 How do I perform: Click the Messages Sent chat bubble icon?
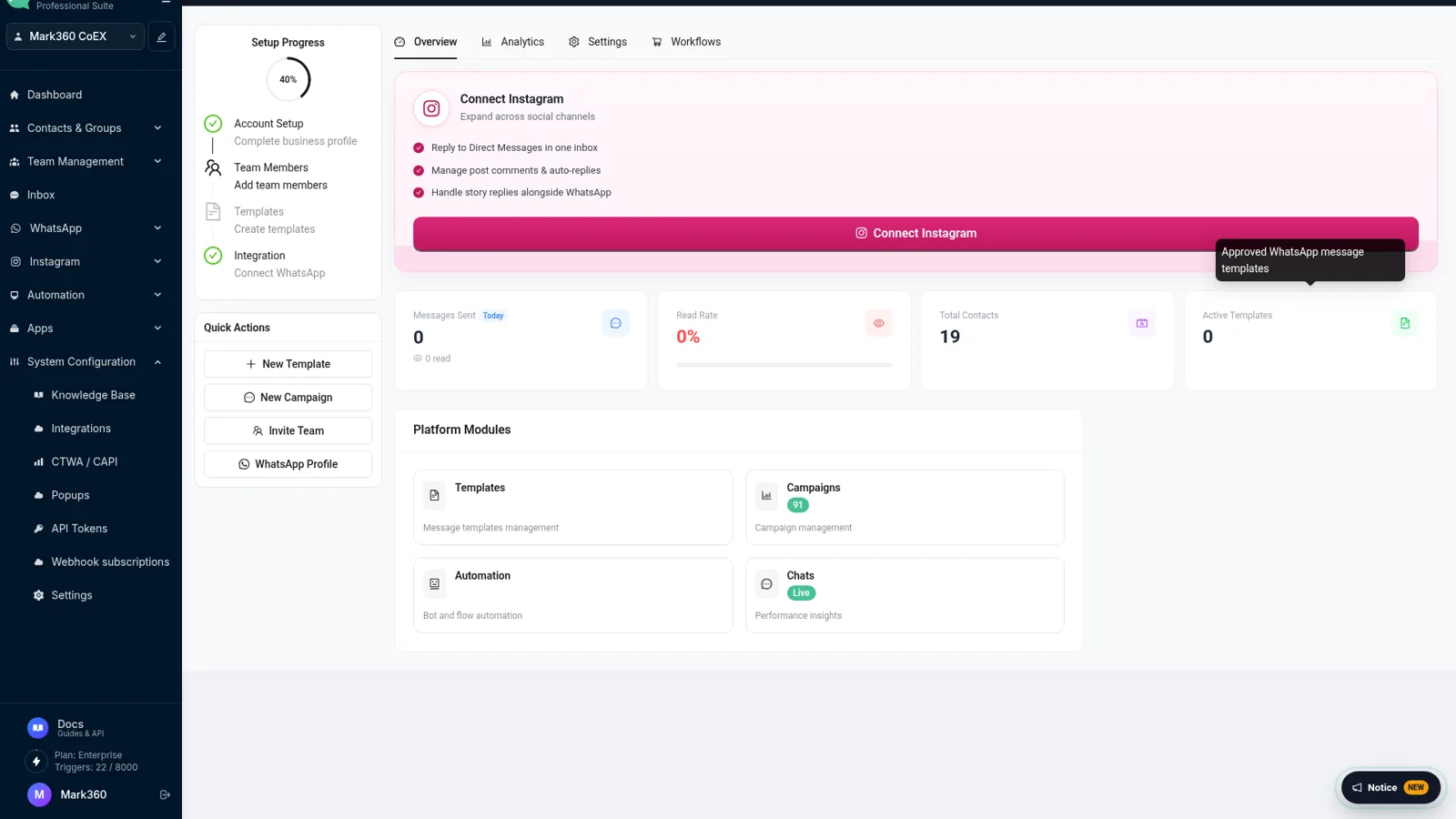tap(616, 323)
